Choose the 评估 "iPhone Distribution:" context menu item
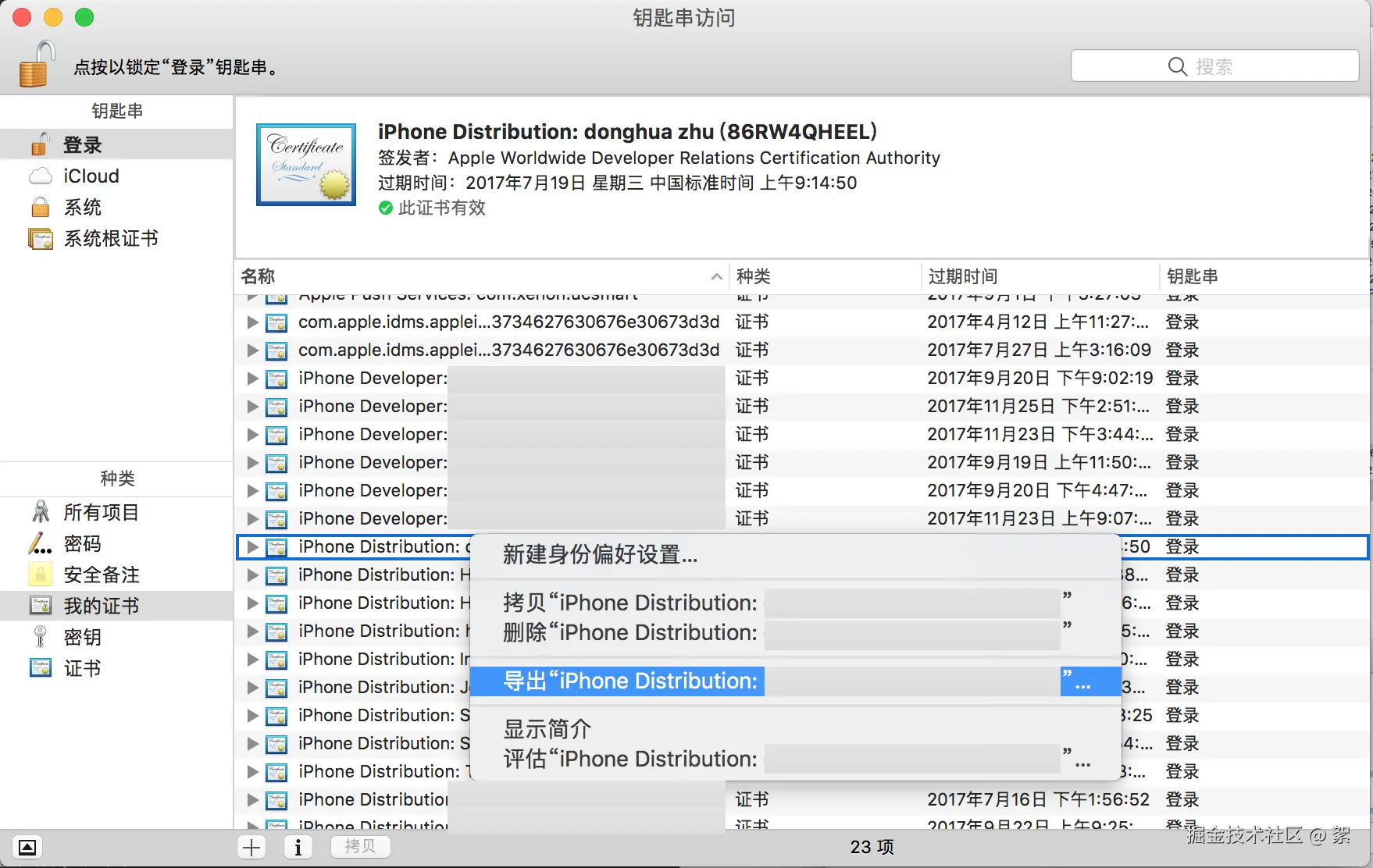Viewport: 1373px width, 868px height. pos(795,759)
